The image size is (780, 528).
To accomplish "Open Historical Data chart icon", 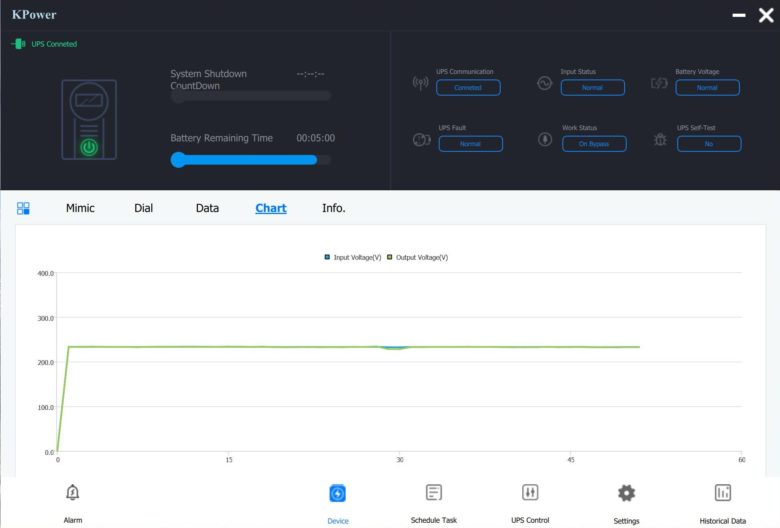I will click(x=722, y=493).
